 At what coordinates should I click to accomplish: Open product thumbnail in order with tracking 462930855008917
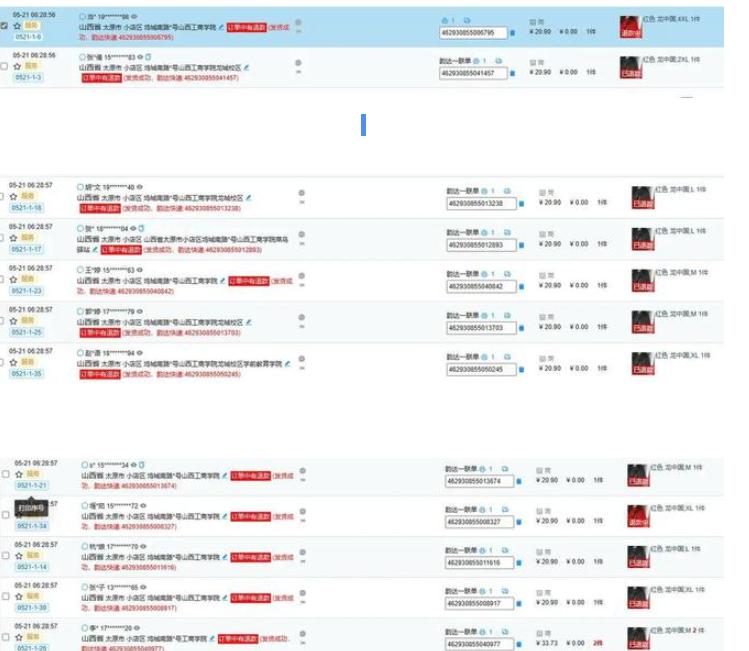click(638, 598)
